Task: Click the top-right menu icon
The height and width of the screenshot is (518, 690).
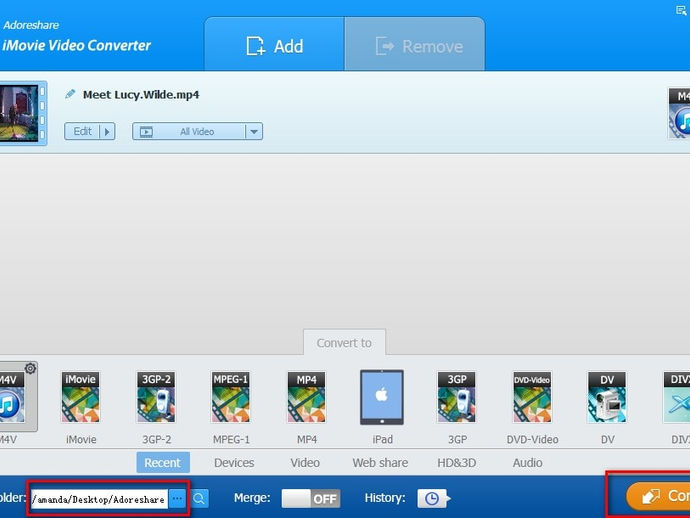Action: click(681, 11)
